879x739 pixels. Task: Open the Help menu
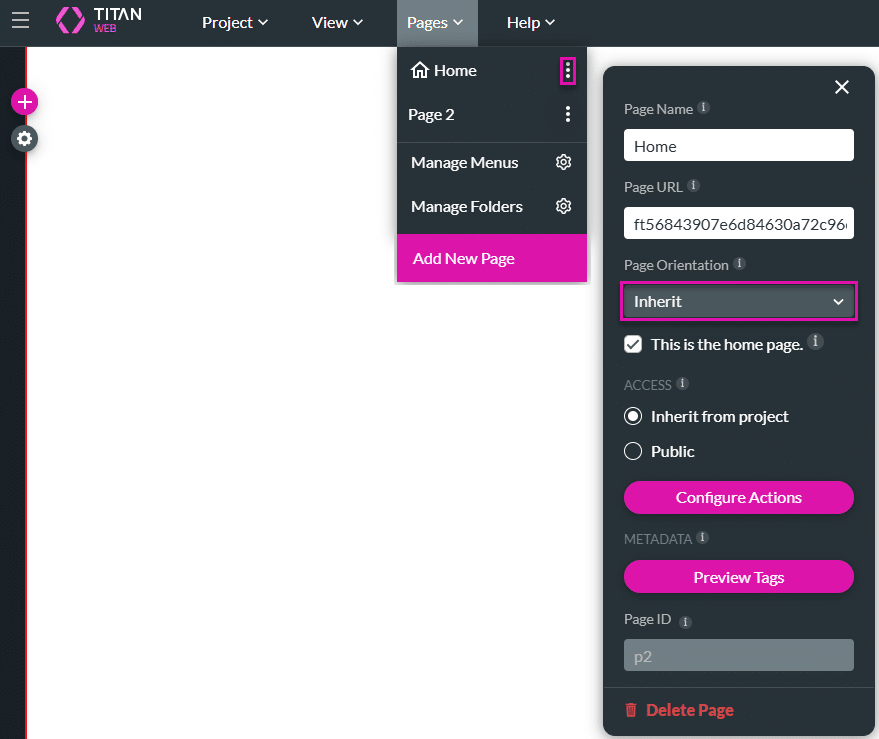(530, 22)
